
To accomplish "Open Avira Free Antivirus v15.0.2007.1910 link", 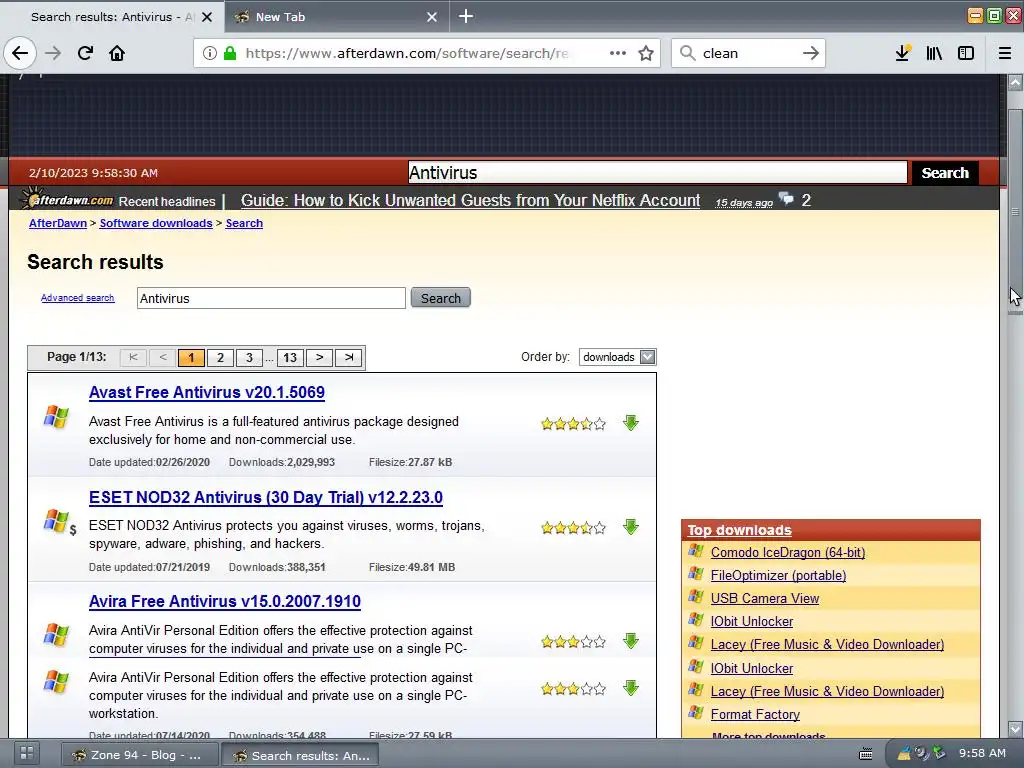I will point(225,601).
